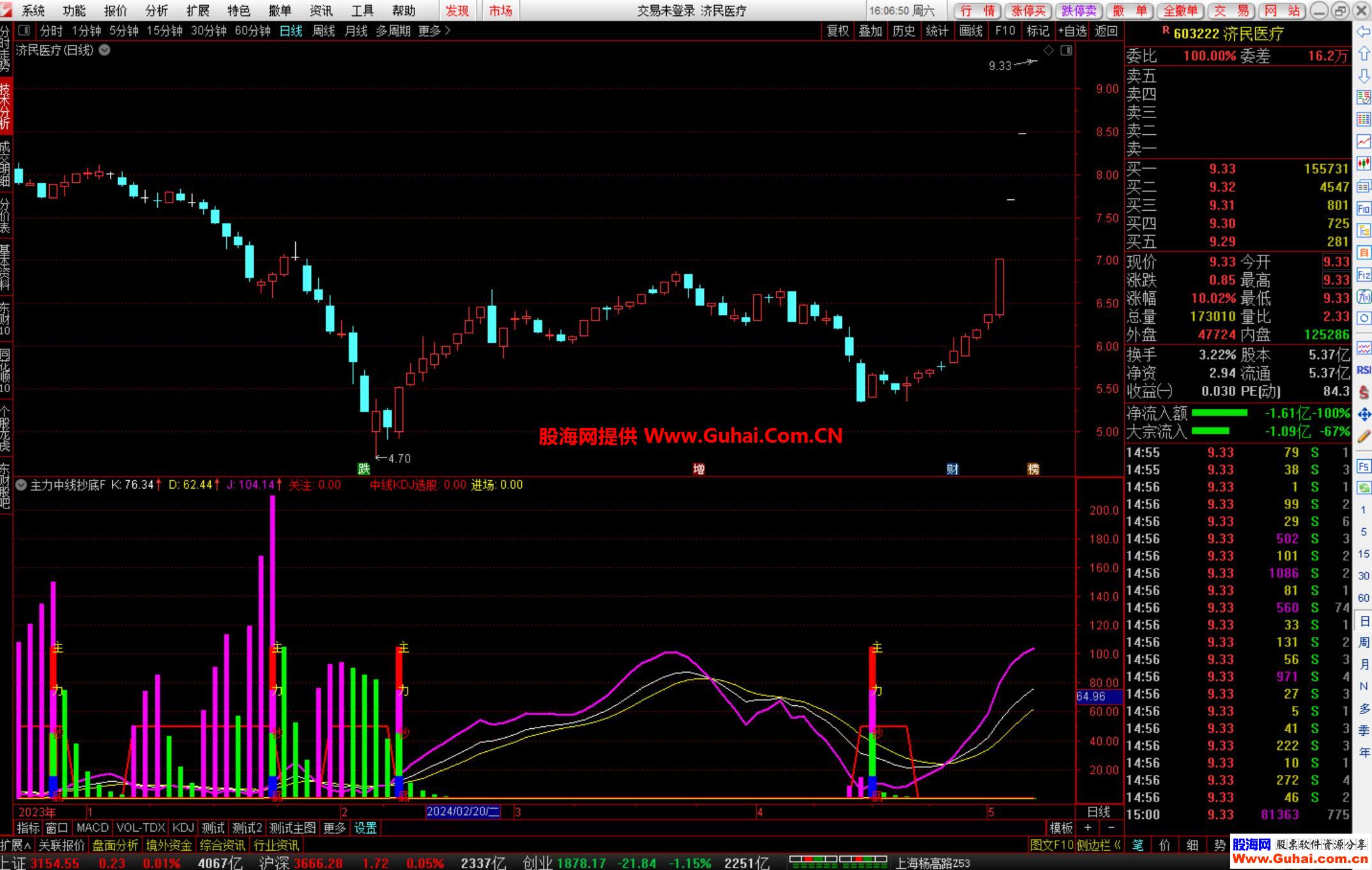
Task: Switch to 分时 intraday view
Action: point(51,30)
